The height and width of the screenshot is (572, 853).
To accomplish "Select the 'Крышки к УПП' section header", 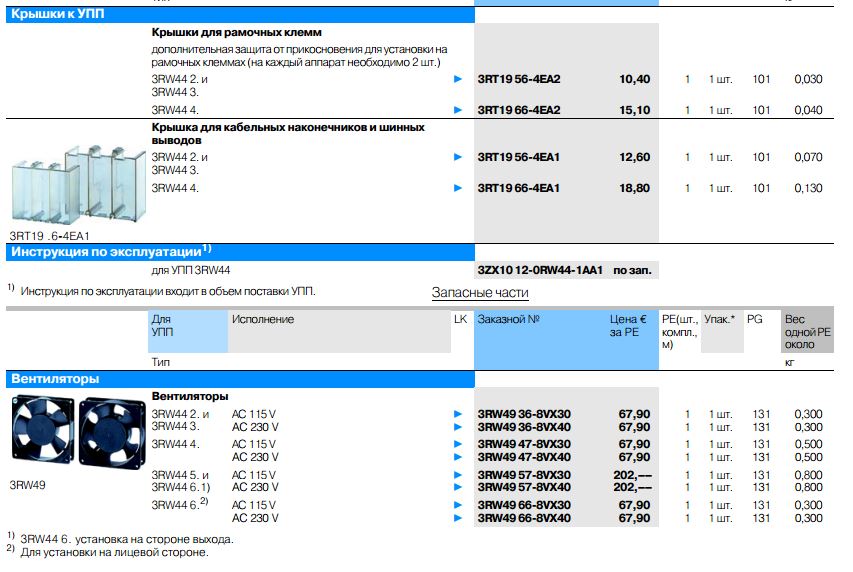I will (240, 14).
